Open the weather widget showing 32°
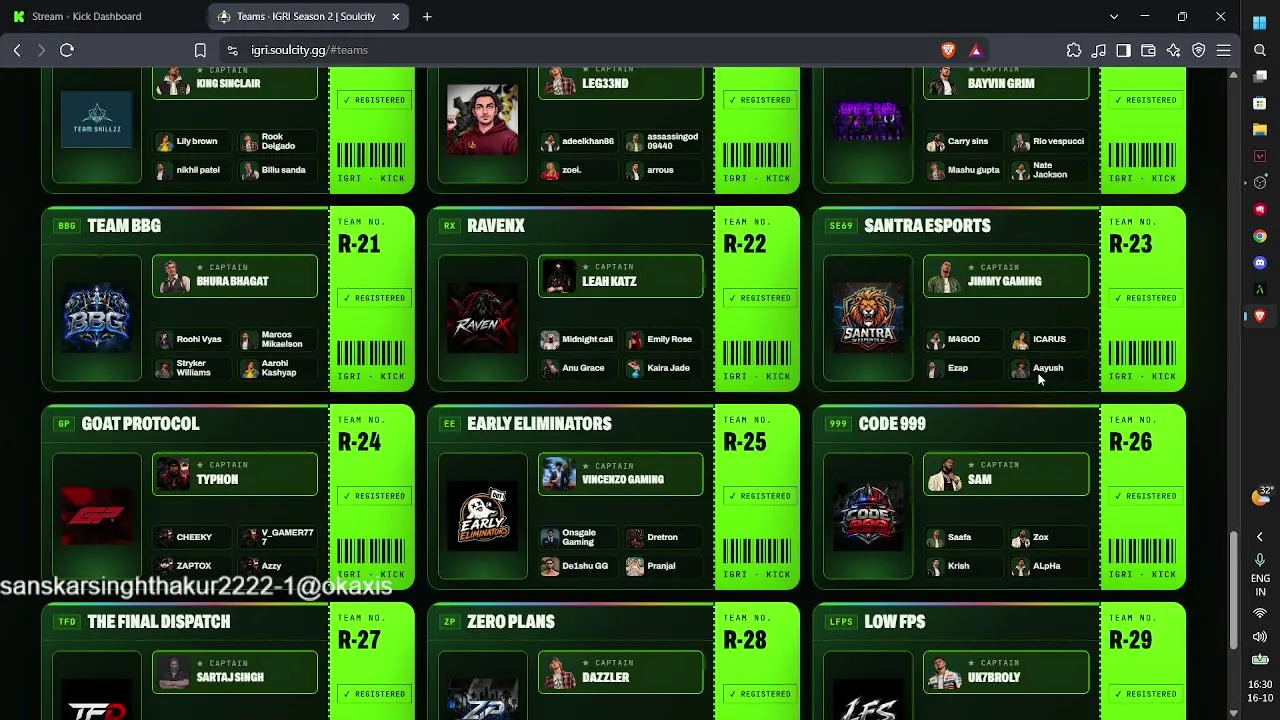 pyautogui.click(x=1261, y=495)
